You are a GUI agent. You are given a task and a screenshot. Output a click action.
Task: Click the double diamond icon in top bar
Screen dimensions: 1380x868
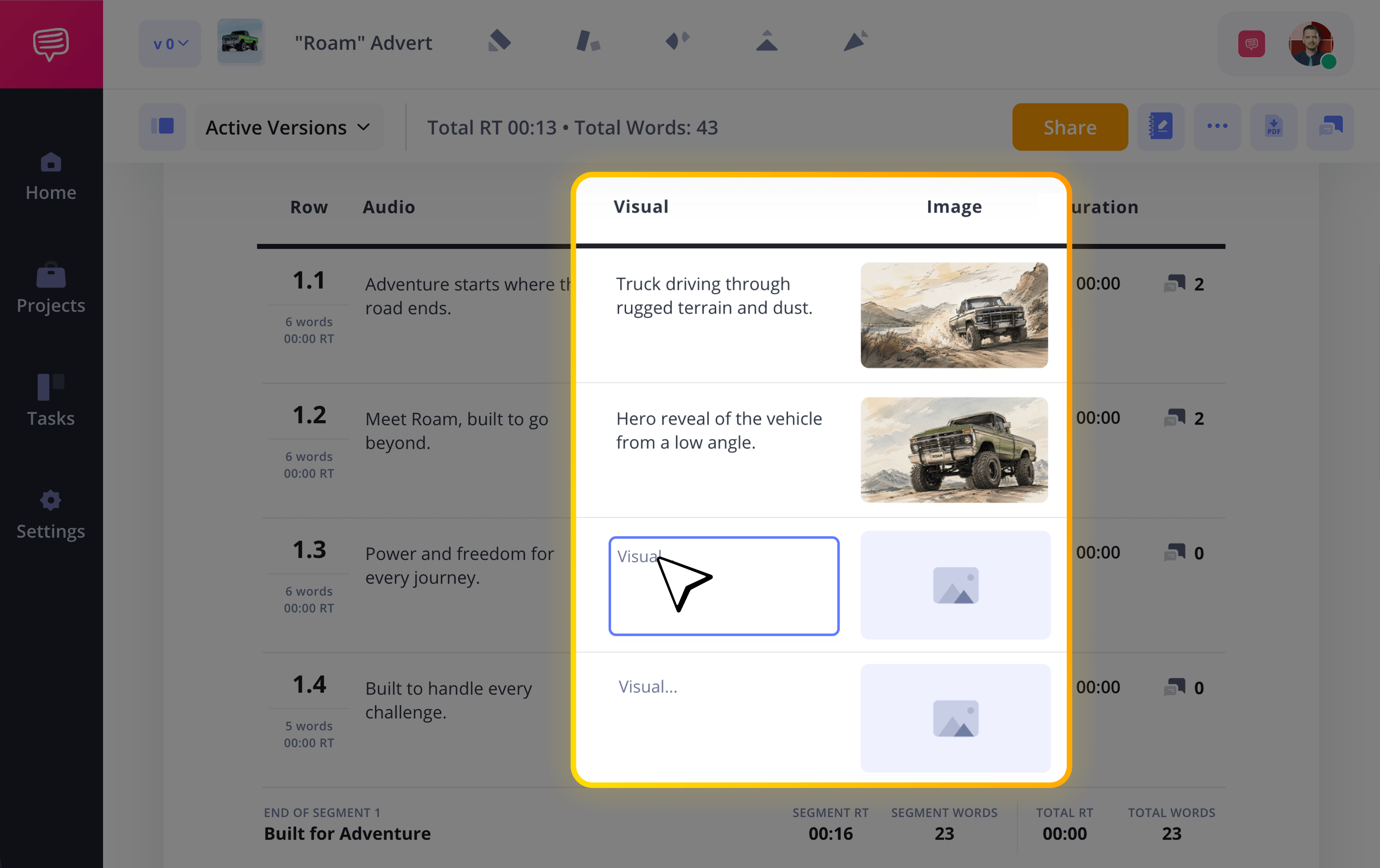[678, 41]
